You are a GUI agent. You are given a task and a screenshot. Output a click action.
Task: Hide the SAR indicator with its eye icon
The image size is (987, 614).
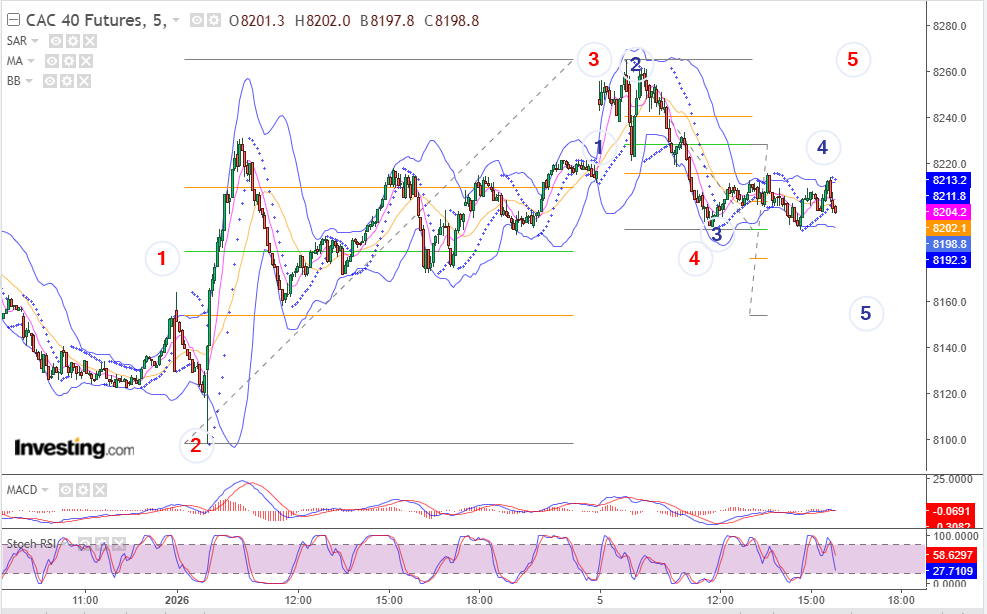tap(56, 41)
